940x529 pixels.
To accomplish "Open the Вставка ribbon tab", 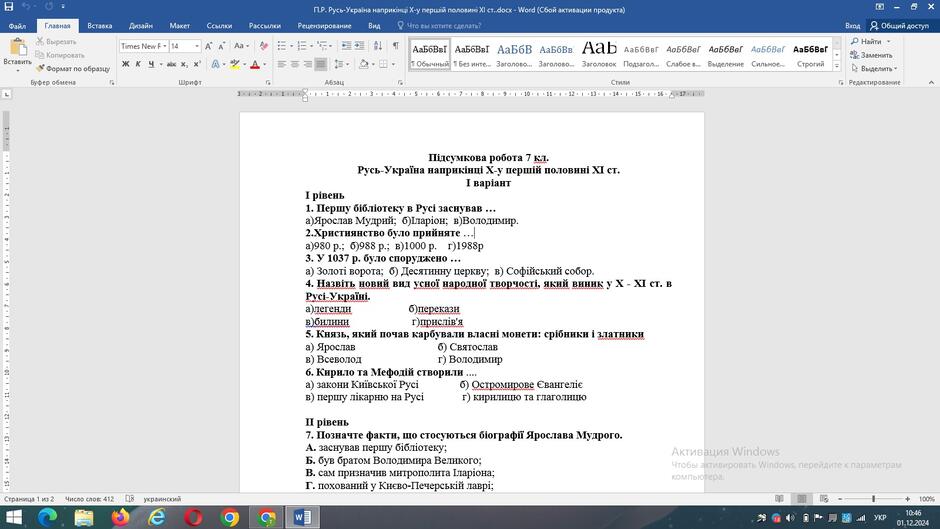I will (100, 26).
